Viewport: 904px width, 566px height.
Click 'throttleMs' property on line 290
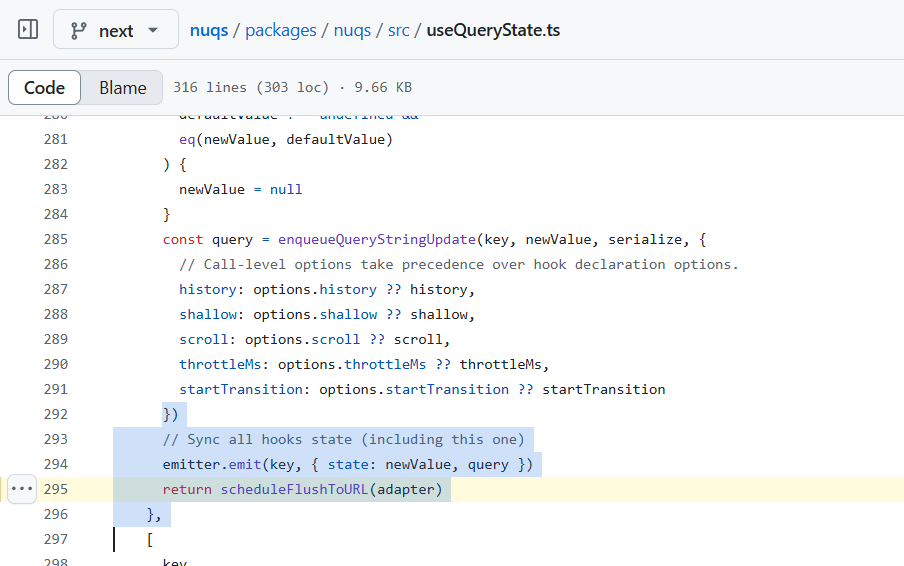(x=220, y=364)
